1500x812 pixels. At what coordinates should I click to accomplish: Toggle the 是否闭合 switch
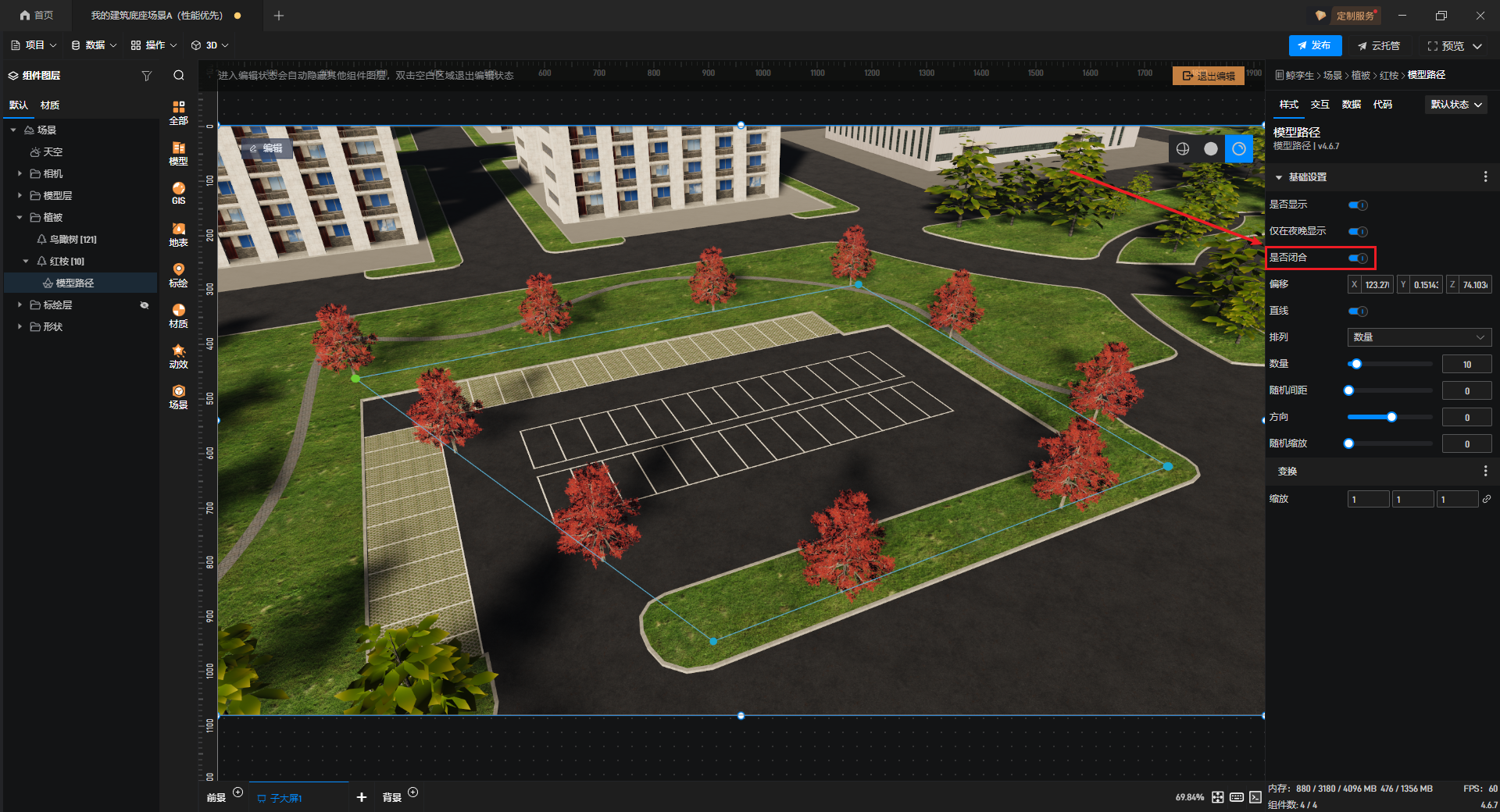(1358, 258)
